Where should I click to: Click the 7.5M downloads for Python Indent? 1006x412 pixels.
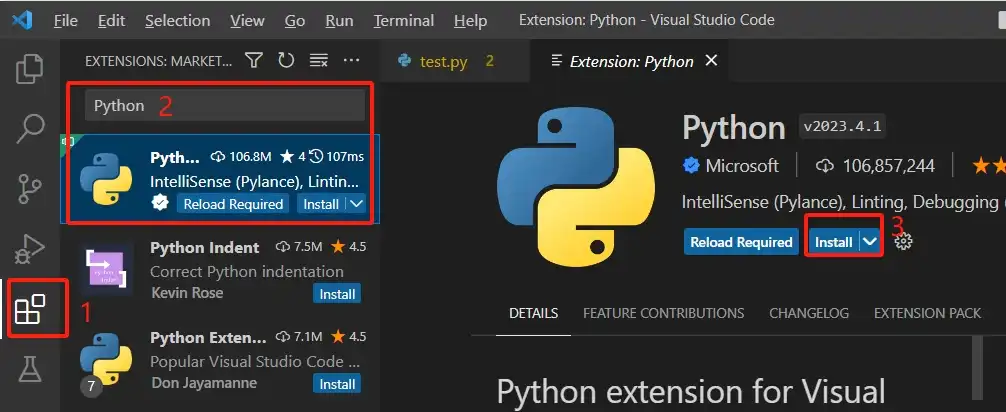pos(299,247)
